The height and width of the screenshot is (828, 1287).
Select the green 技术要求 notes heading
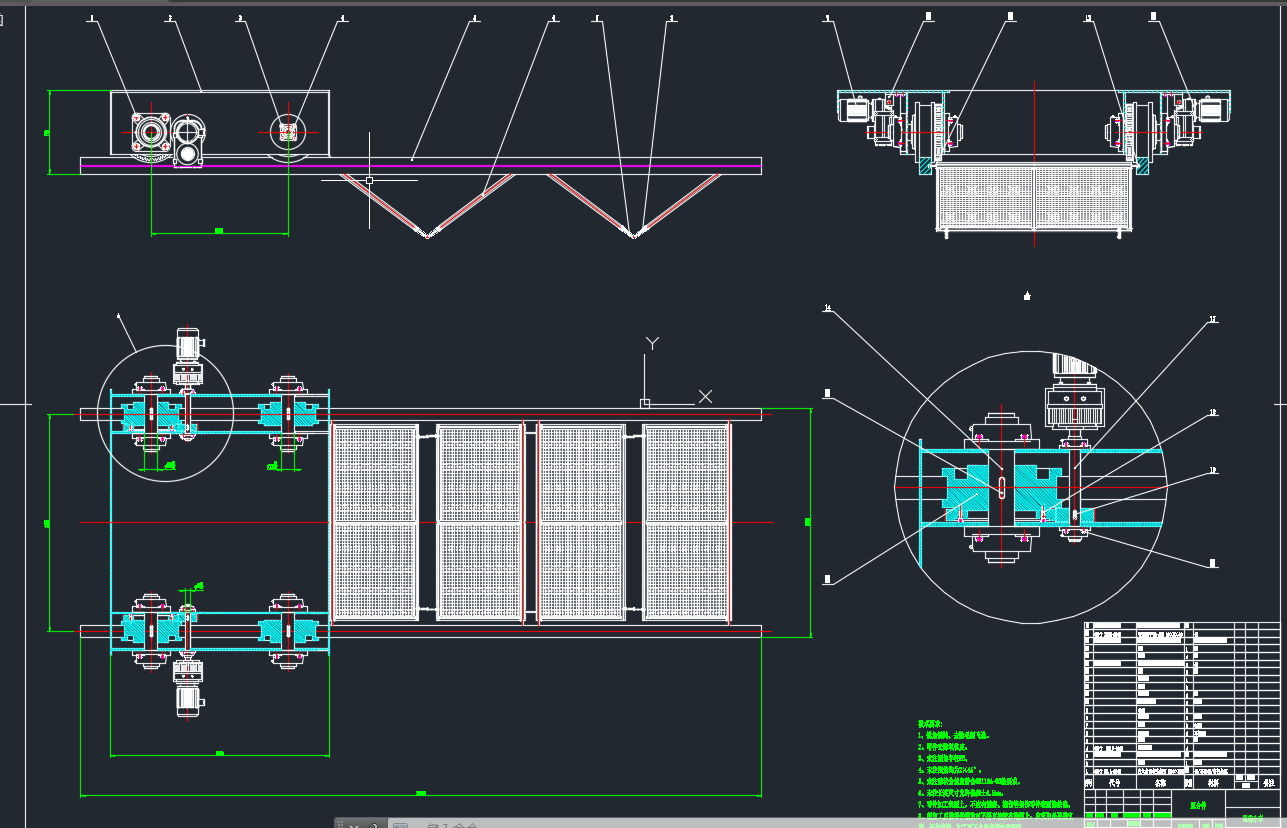932,722
